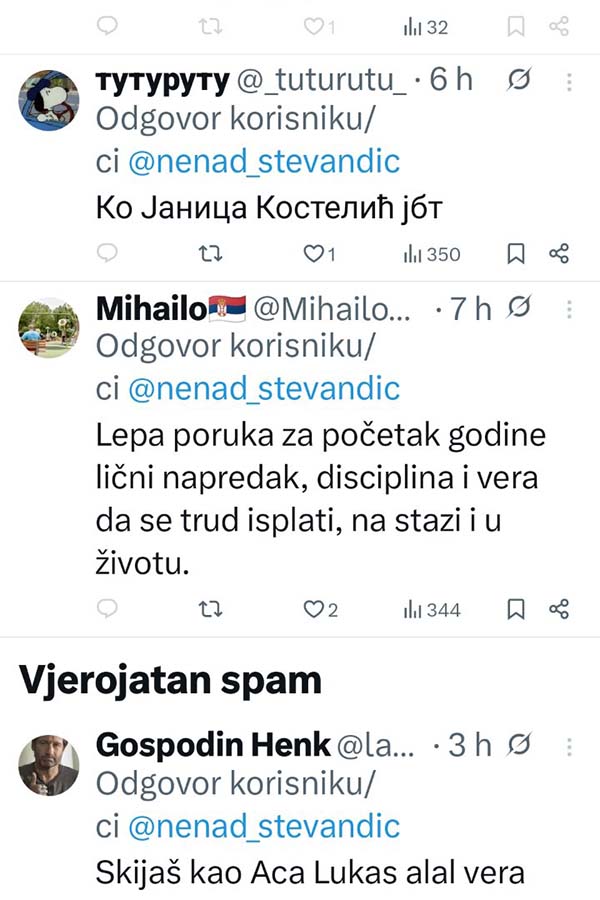Bookmark Mihailo's tweet
The image size is (600, 900).
pos(516,608)
